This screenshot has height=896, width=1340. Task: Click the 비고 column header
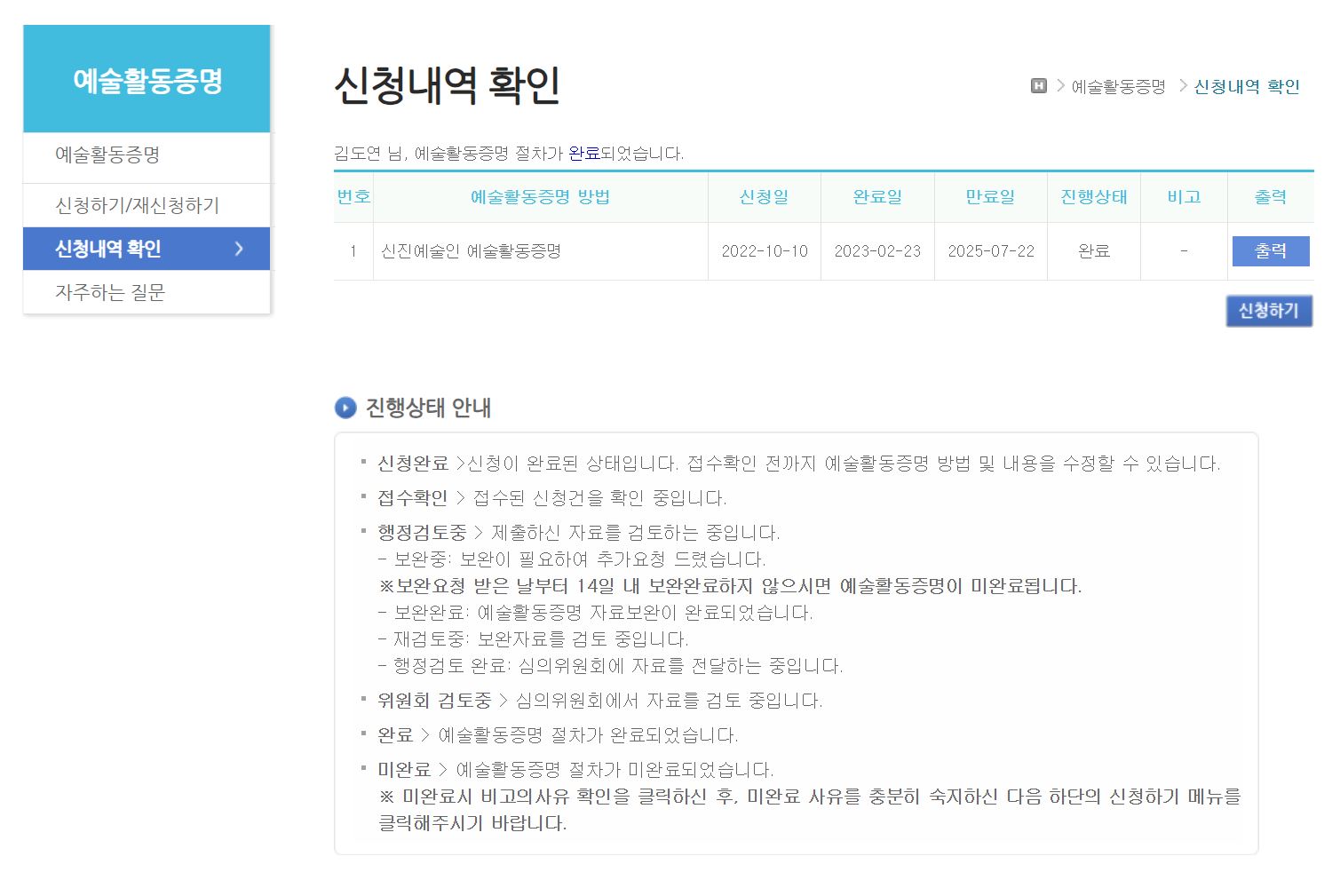(1184, 197)
